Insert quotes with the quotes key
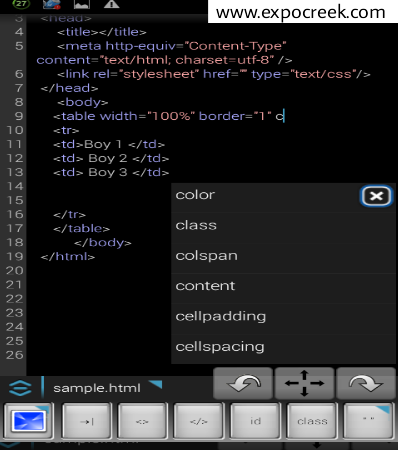Image resolution: width=398 pixels, height=450 pixels. coord(368,421)
